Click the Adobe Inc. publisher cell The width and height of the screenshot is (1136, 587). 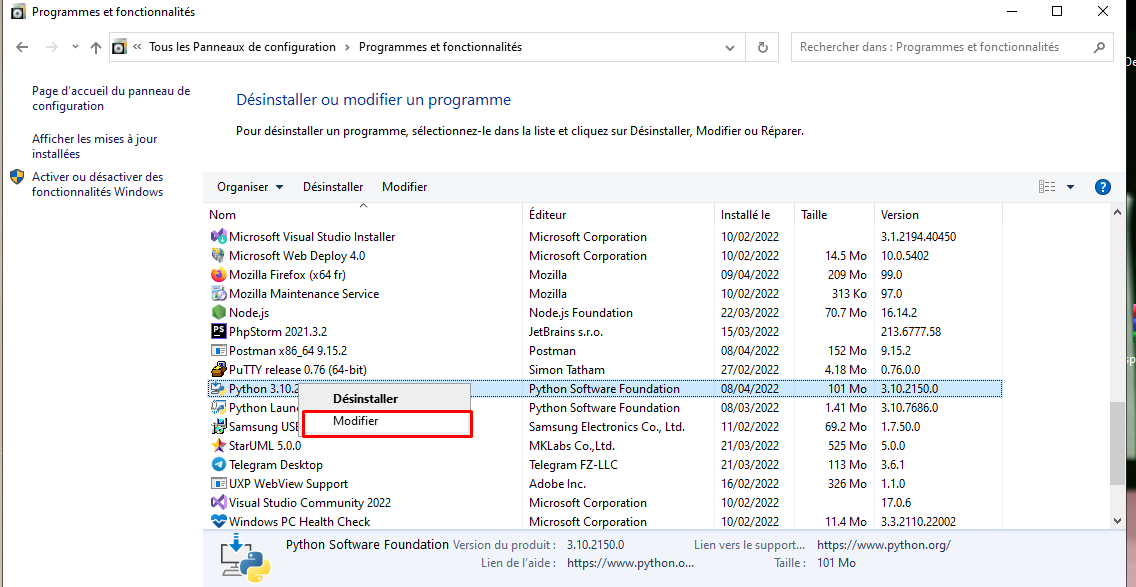[x=557, y=483]
